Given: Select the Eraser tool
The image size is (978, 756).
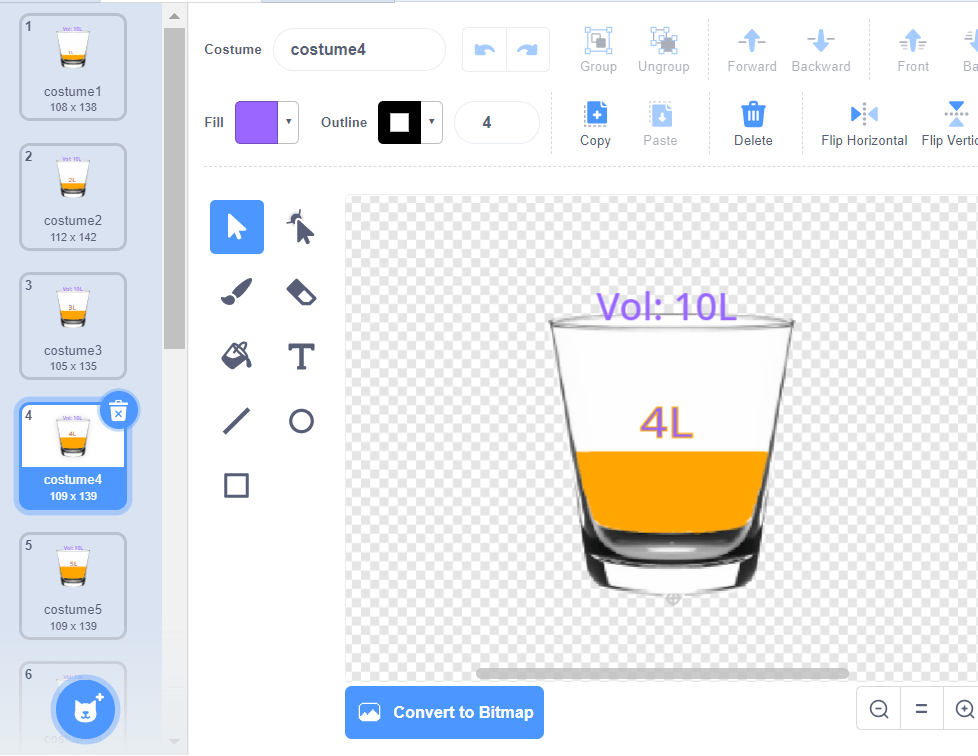Looking at the screenshot, I should tap(301, 291).
